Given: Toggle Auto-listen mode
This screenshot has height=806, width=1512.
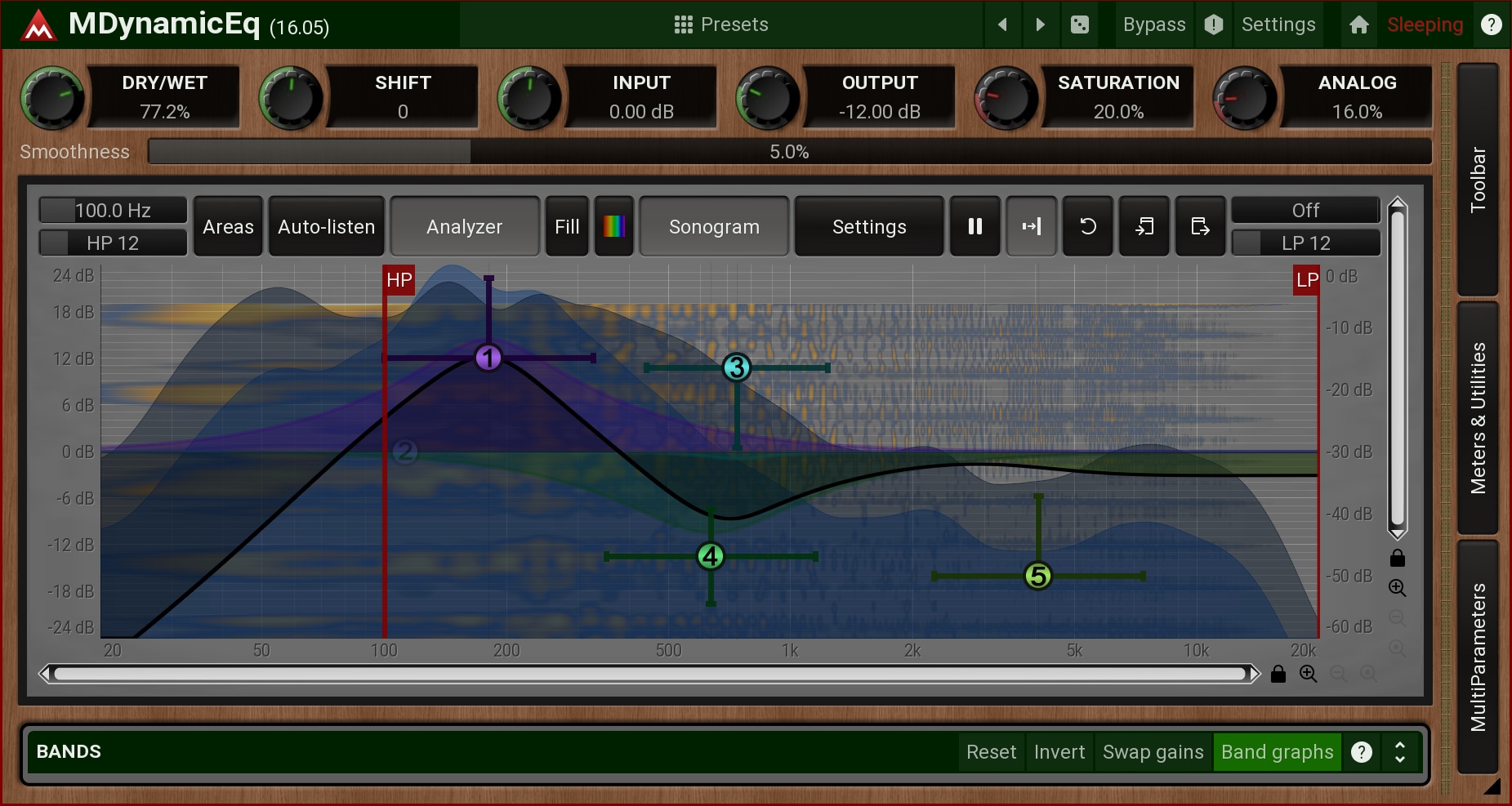Looking at the screenshot, I should click(326, 227).
